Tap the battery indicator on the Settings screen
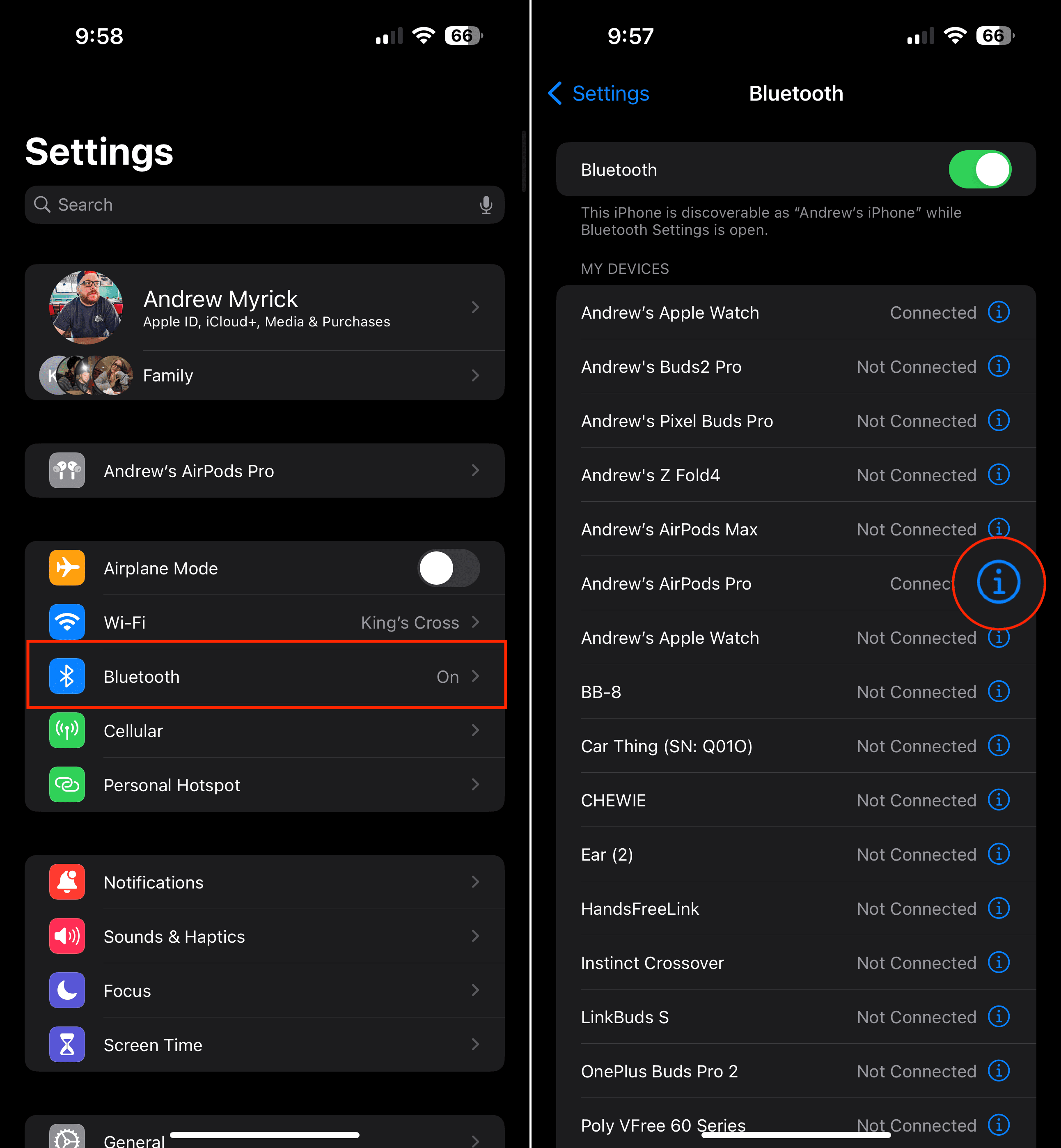The height and width of the screenshot is (1148, 1061). pos(464,36)
